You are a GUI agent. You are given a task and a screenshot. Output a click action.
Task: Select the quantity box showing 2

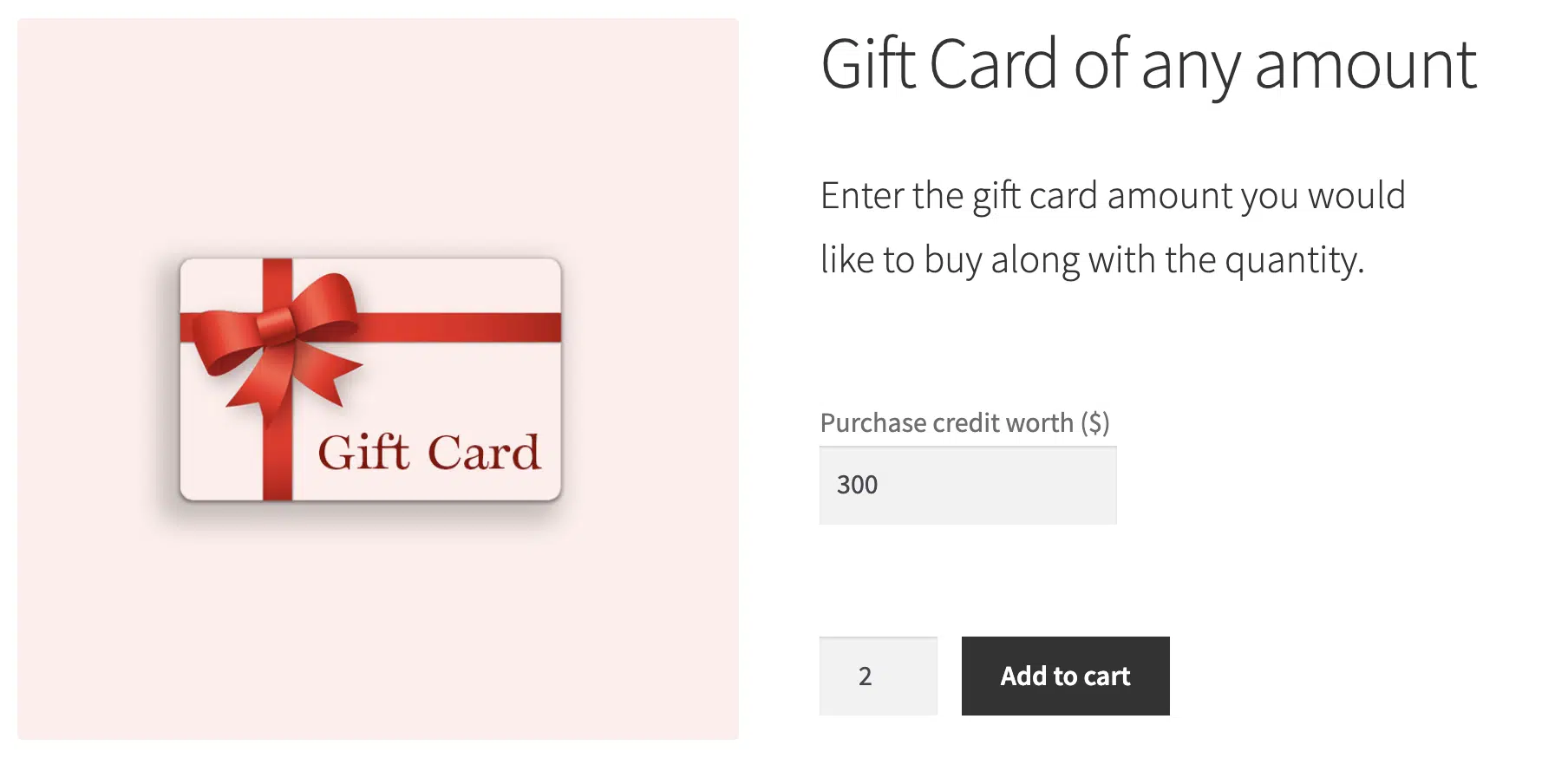point(878,676)
